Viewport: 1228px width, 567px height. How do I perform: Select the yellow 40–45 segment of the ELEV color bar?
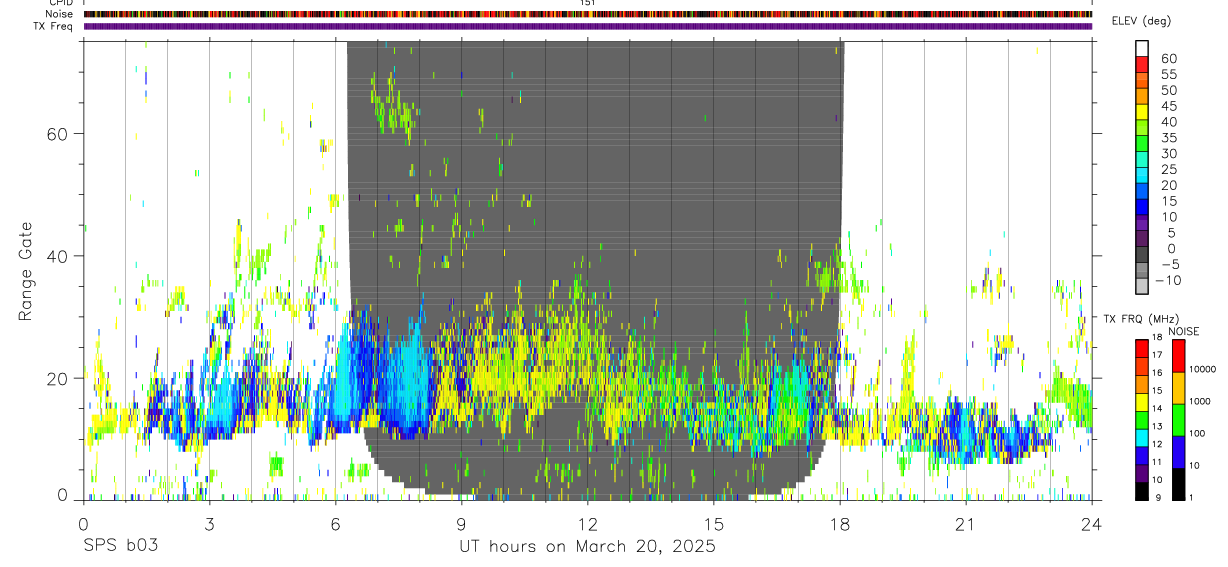[x=1142, y=113]
